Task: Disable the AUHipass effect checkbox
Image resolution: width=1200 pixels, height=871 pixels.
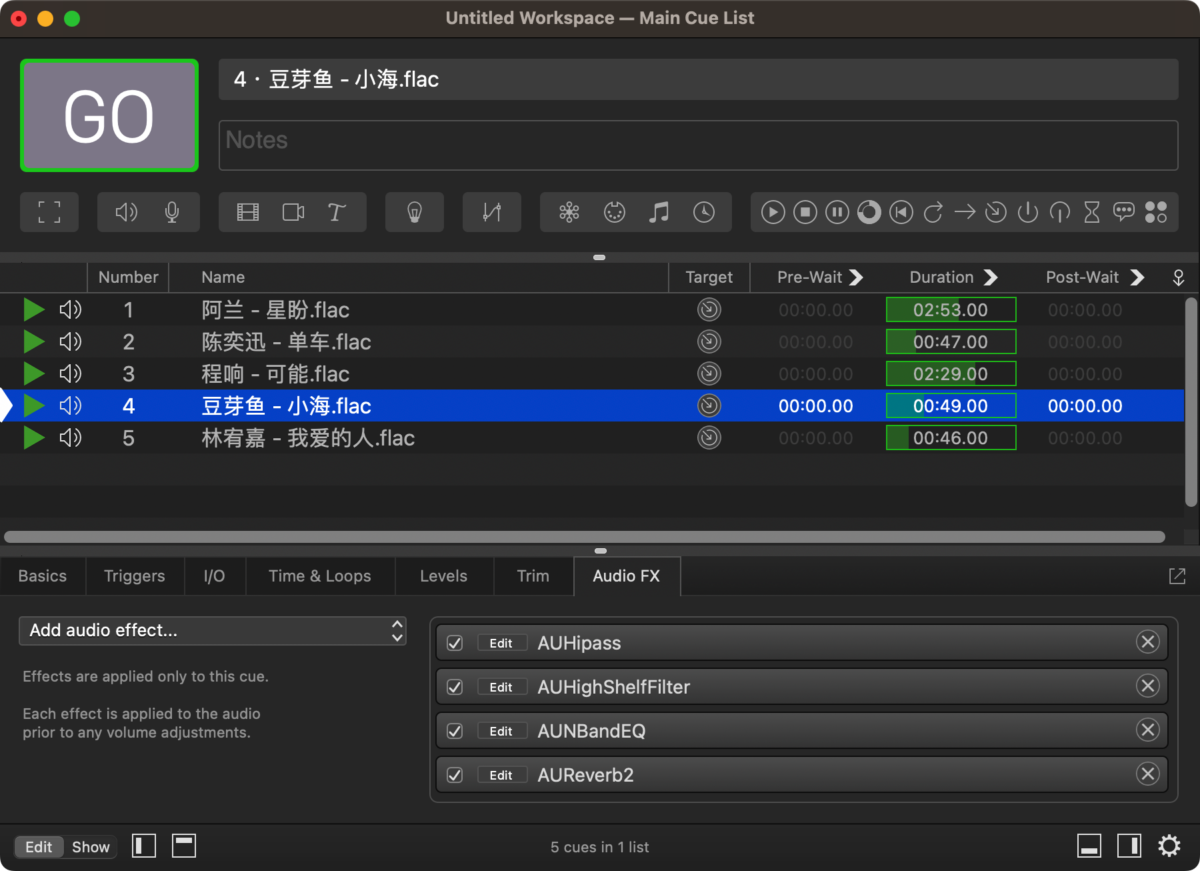Action: click(455, 643)
